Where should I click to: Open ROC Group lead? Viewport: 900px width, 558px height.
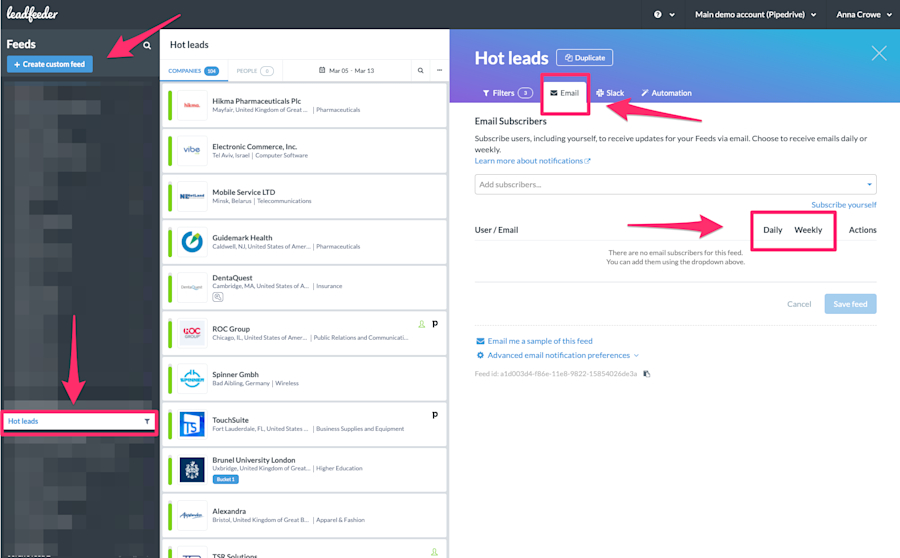(305, 333)
